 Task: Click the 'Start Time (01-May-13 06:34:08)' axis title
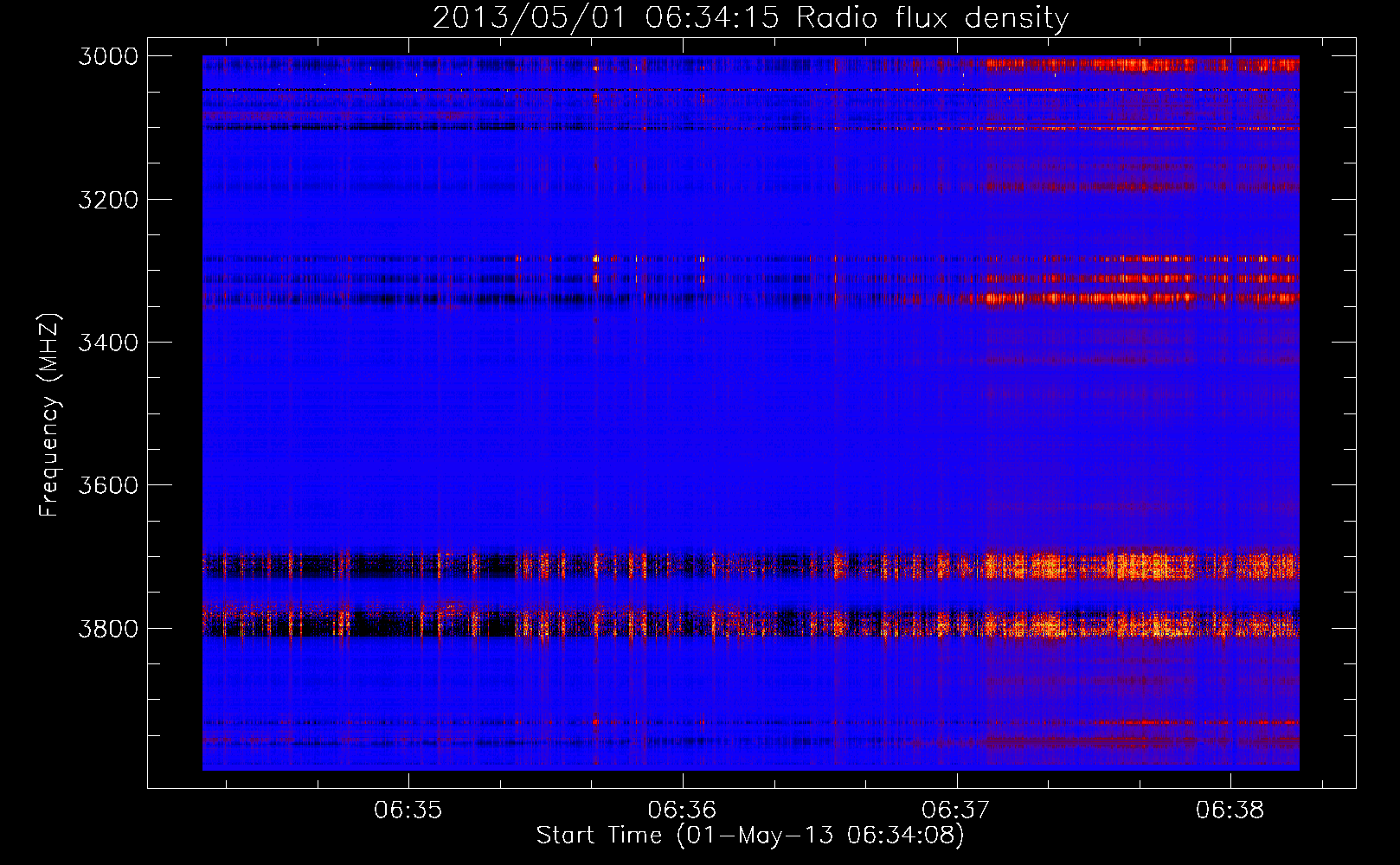coord(750,836)
